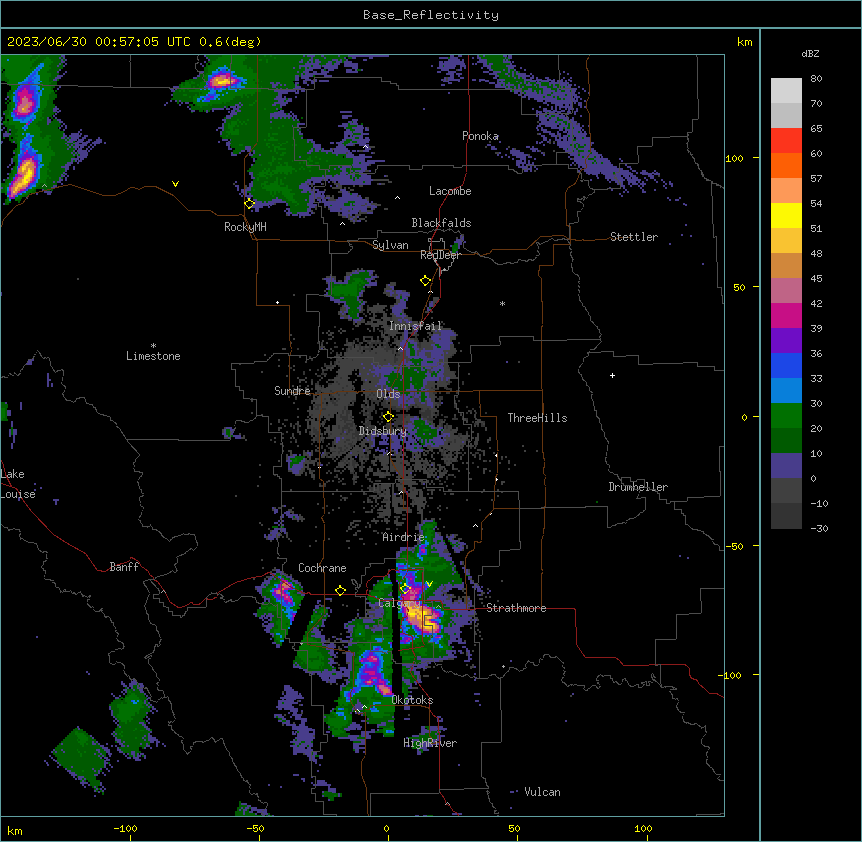This screenshot has height=842, width=862.
Task: Click the Airdrie city label
Action: coord(403,537)
